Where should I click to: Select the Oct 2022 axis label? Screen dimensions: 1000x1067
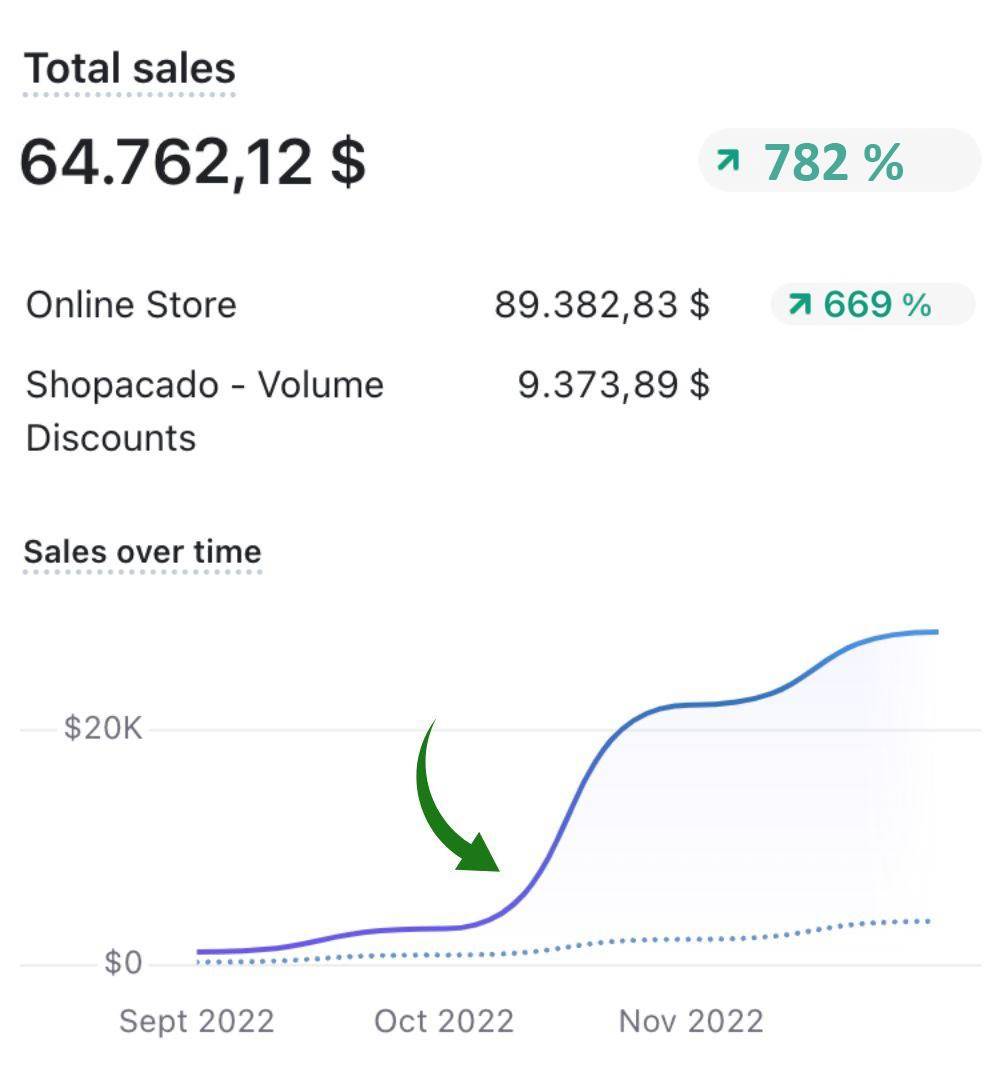pos(444,1021)
